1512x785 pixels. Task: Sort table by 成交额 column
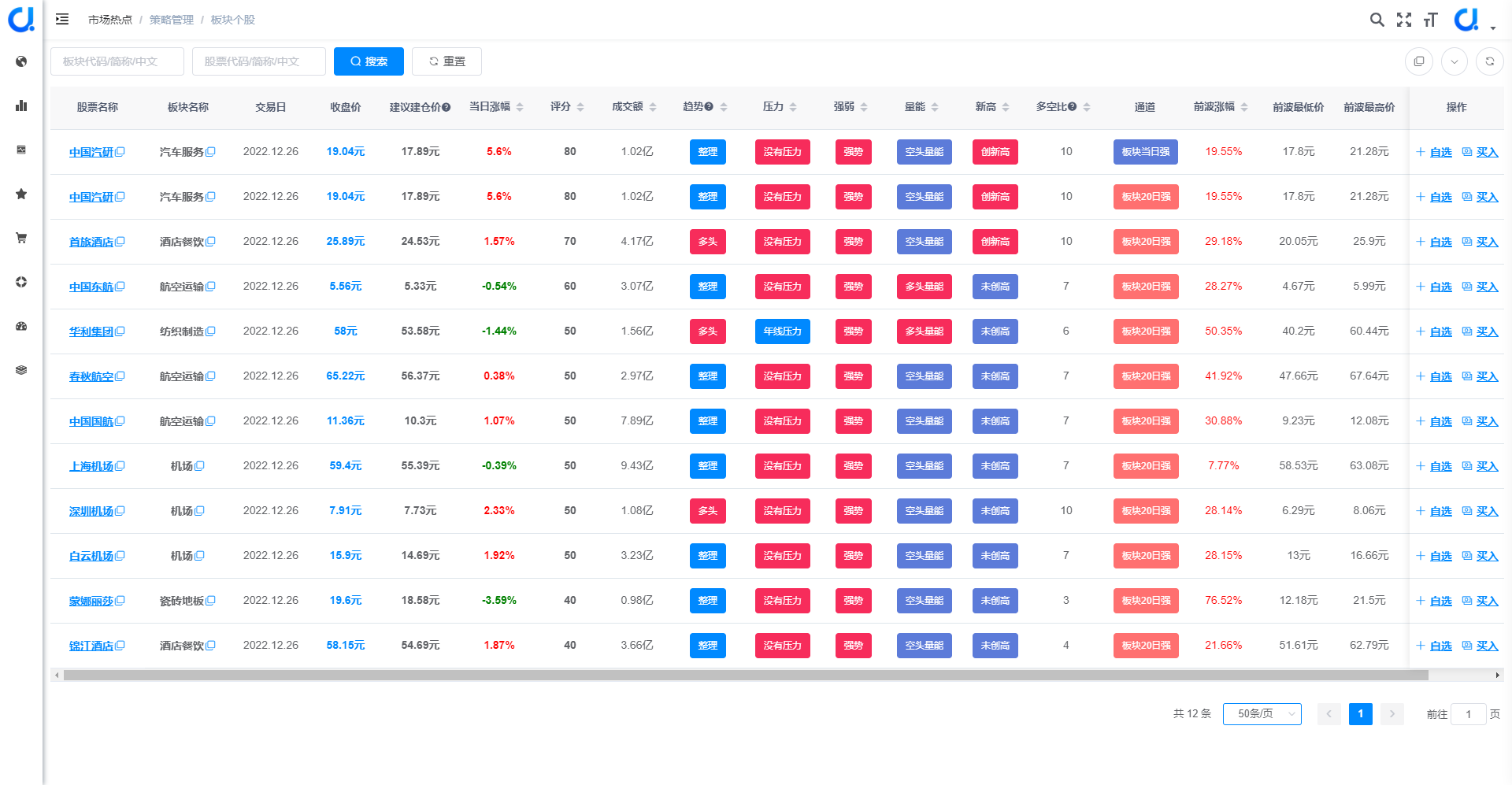653,107
